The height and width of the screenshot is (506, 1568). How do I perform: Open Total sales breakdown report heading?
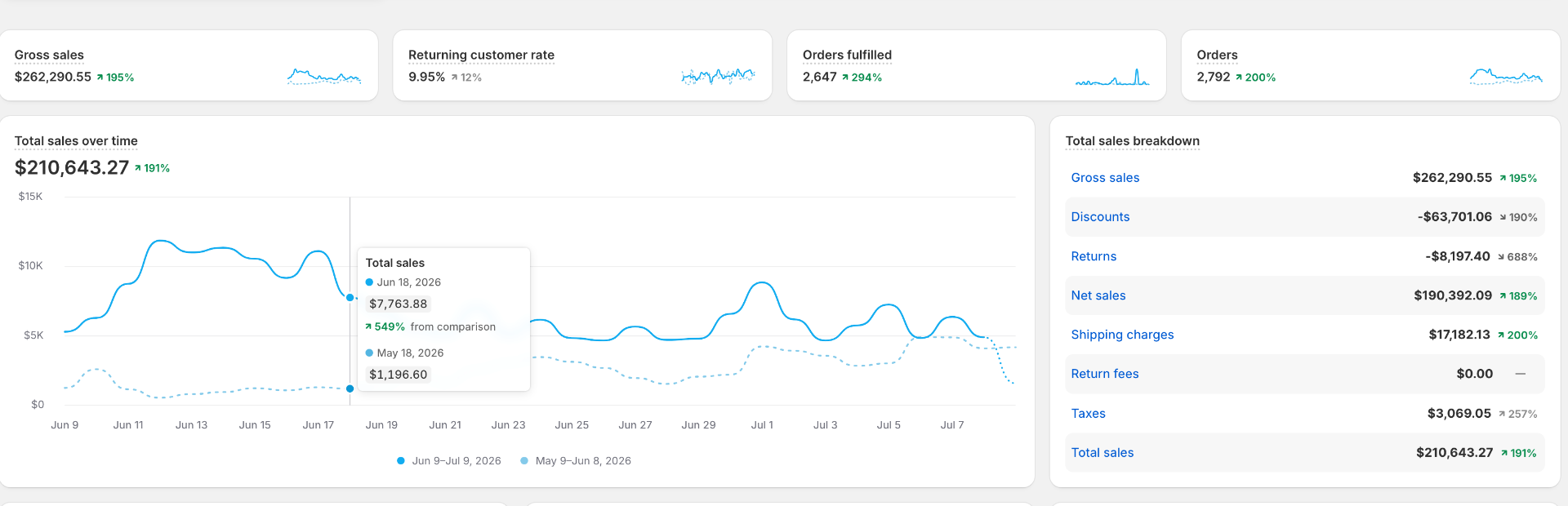tap(1133, 140)
